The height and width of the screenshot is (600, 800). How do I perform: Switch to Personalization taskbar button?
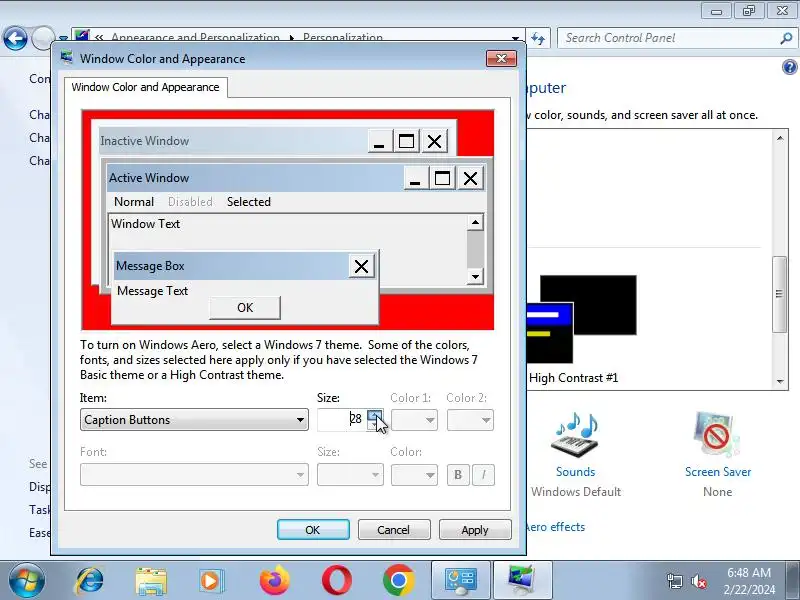coord(522,581)
